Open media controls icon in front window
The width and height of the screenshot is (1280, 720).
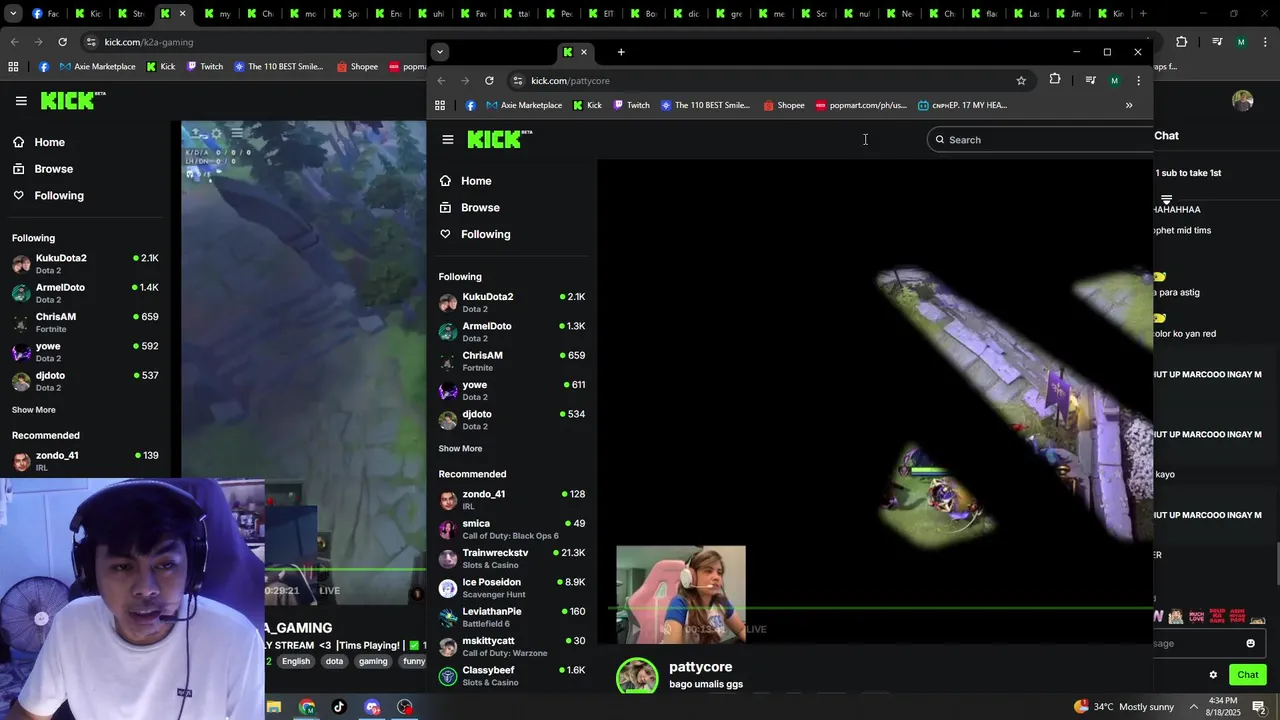tap(1090, 80)
